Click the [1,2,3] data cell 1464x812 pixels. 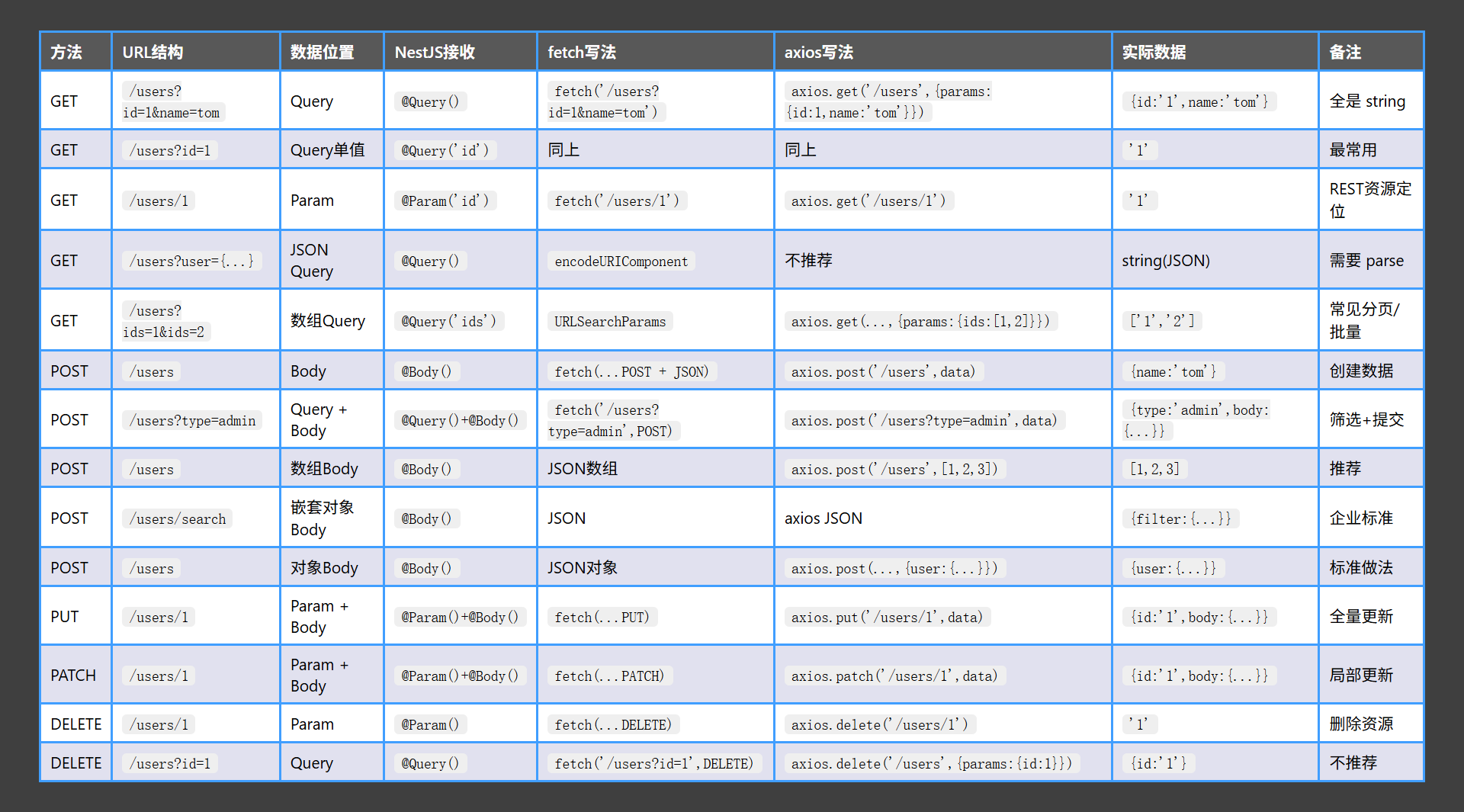click(x=1215, y=469)
